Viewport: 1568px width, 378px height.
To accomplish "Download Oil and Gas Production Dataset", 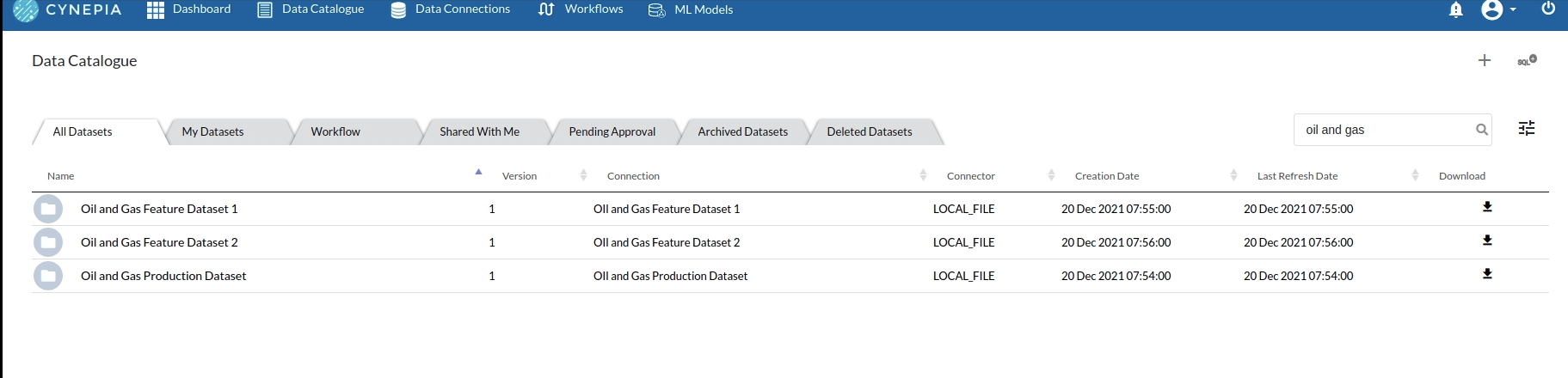I will click(1486, 274).
